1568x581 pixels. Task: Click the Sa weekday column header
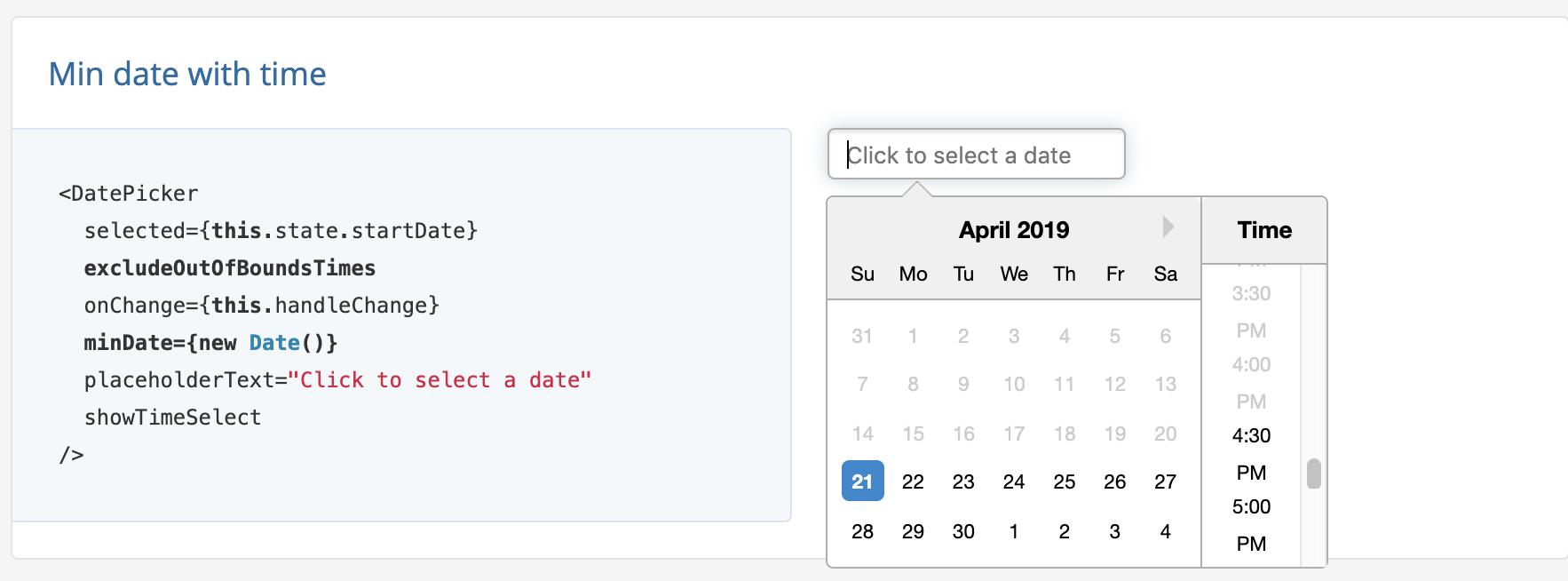(x=1165, y=274)
